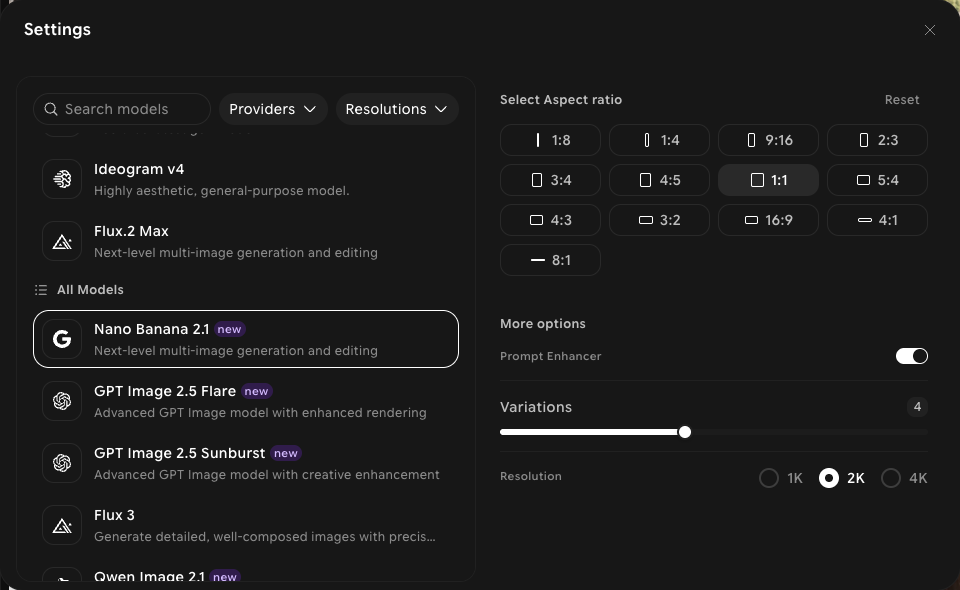Select the 1:8 aspect ratio

(550, 140)
